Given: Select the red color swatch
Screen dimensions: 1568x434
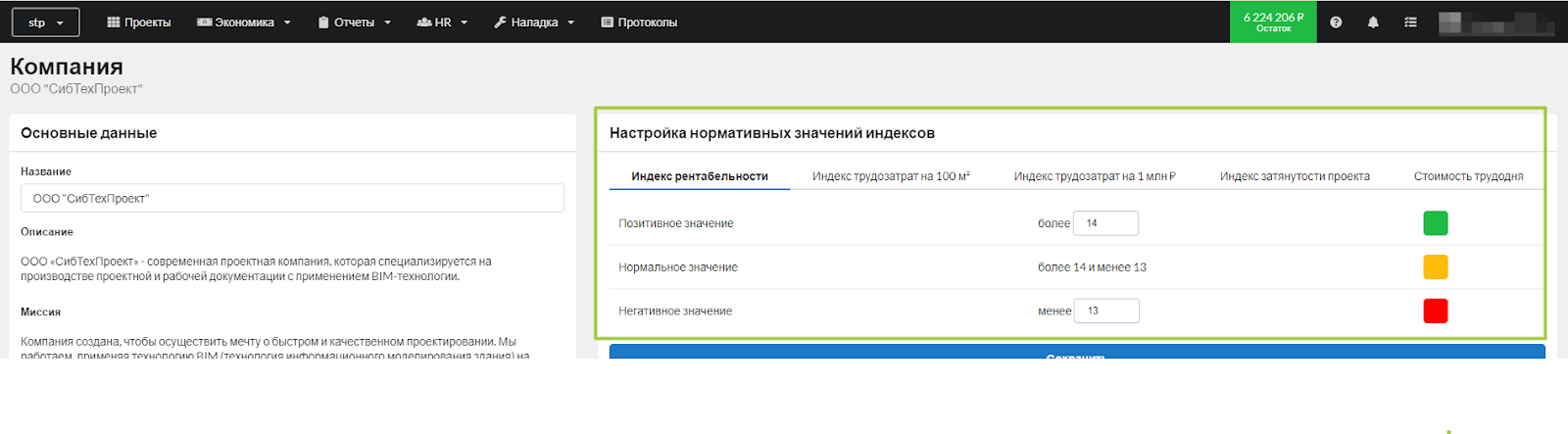Looking at the screenshot, I should [x=1436, y=311].
